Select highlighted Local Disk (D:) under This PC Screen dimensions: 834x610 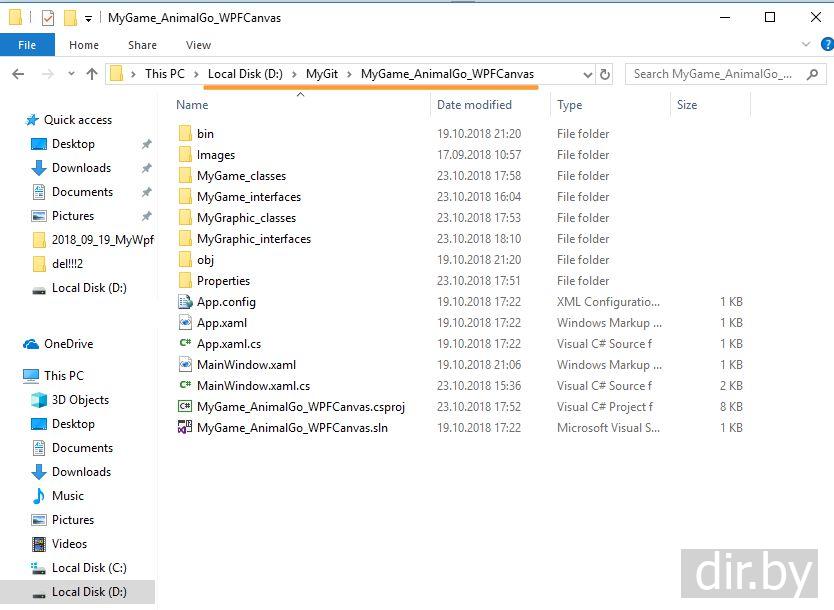pos(78,592)
